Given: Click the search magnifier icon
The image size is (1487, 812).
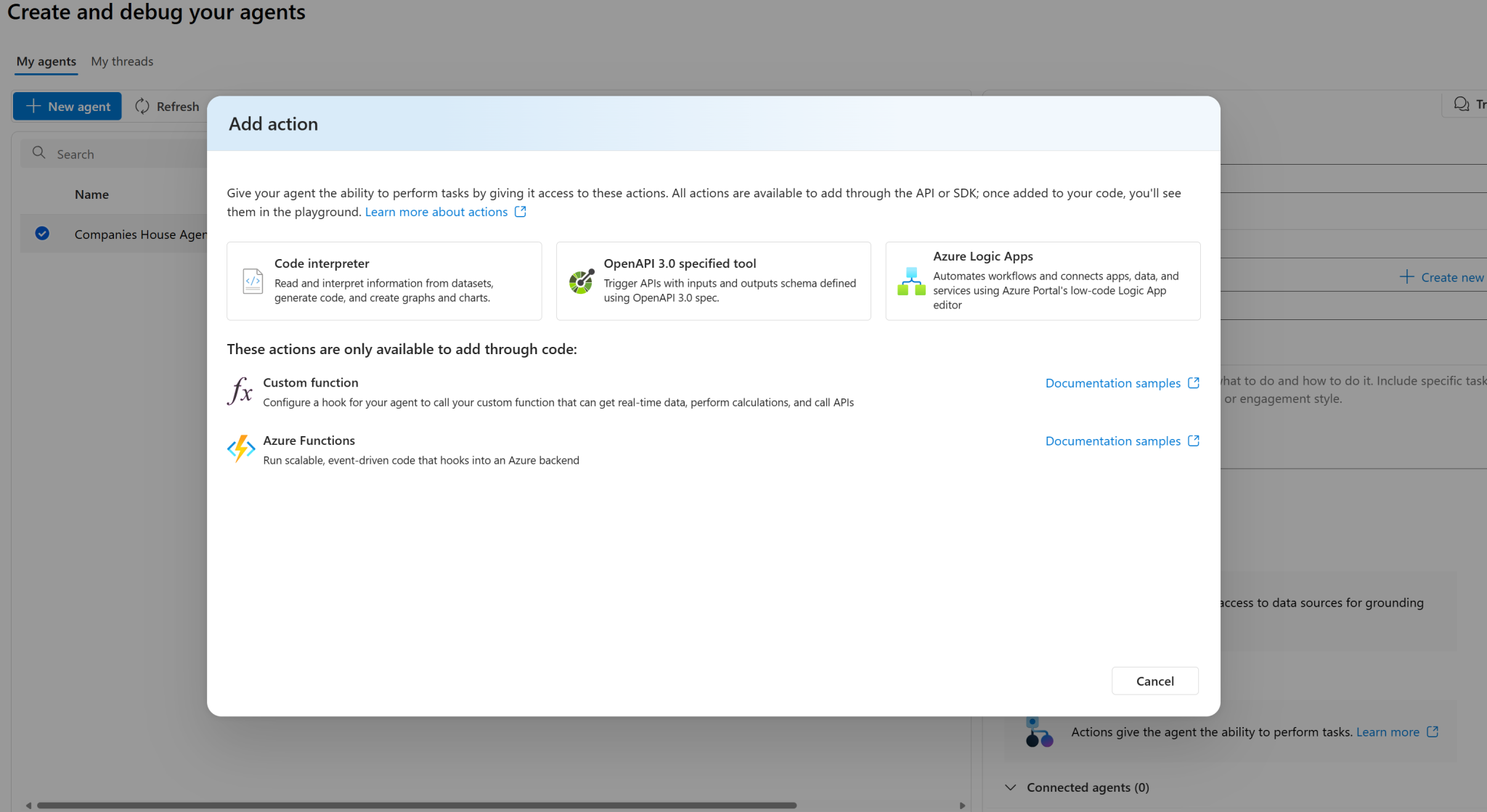Looking at the screenshot, I should point(38,153).
